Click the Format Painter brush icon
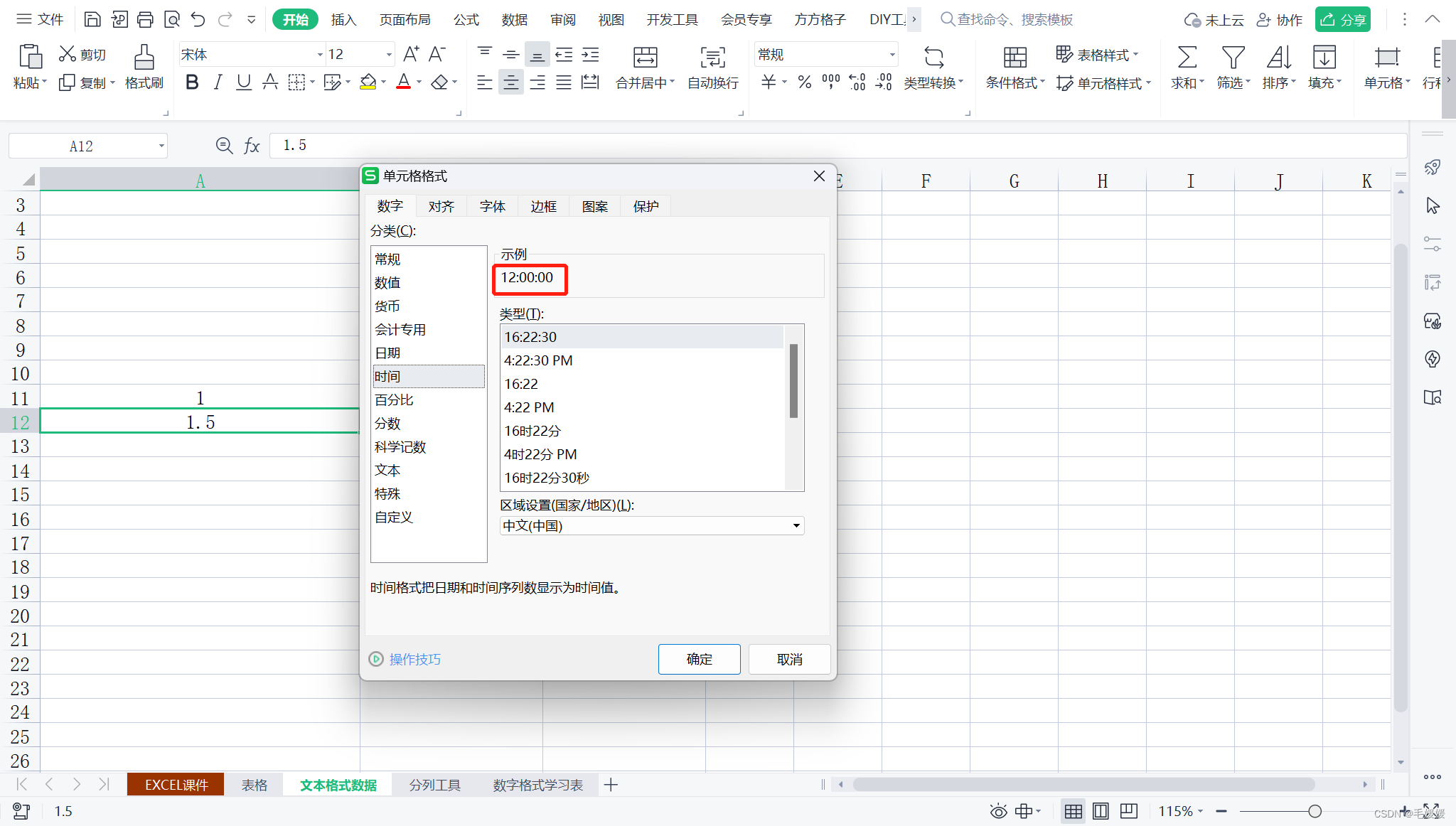 tap(144, 58)
